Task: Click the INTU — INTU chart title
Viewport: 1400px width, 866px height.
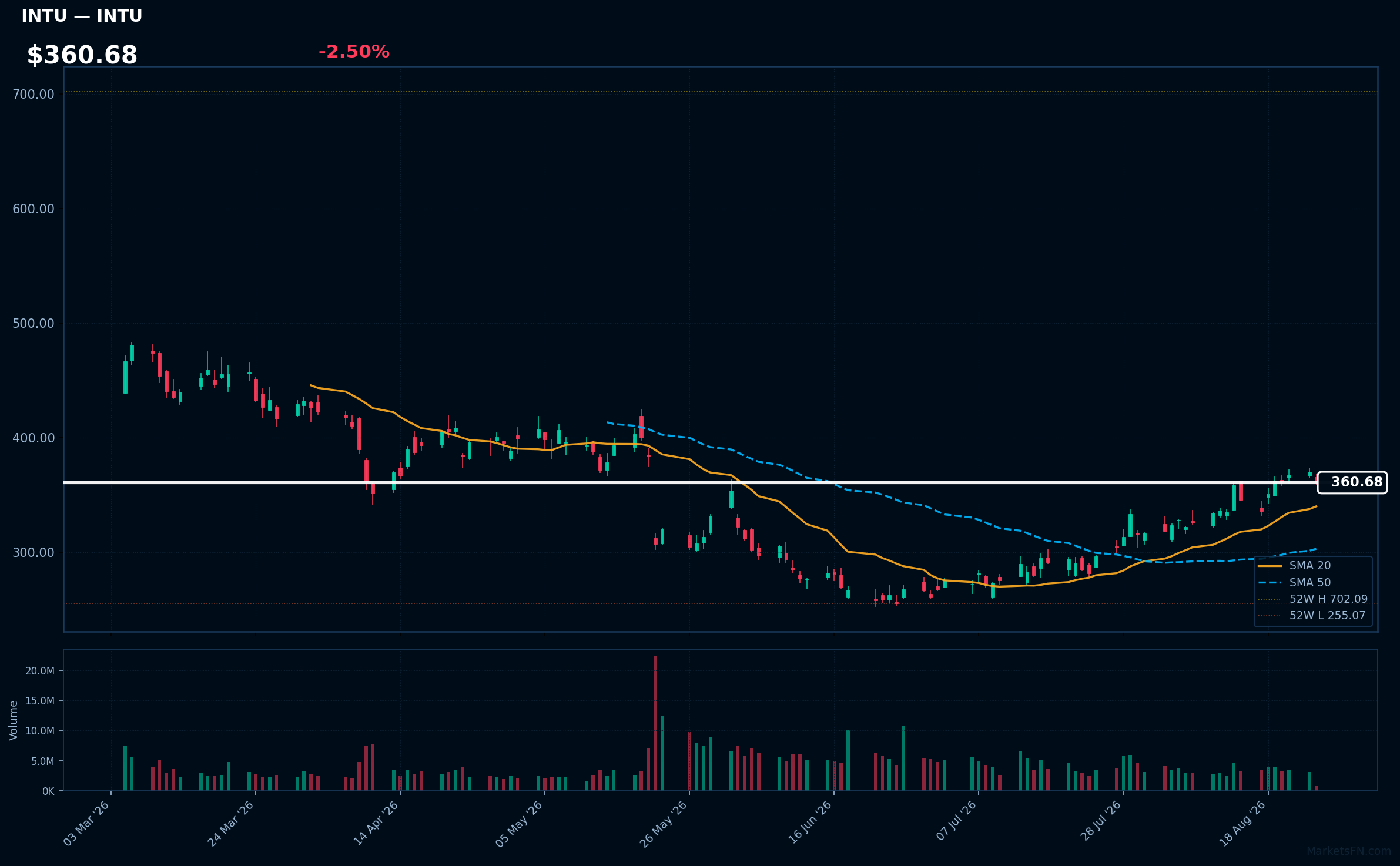Action: pyautogui.click(x=82, y=16)
